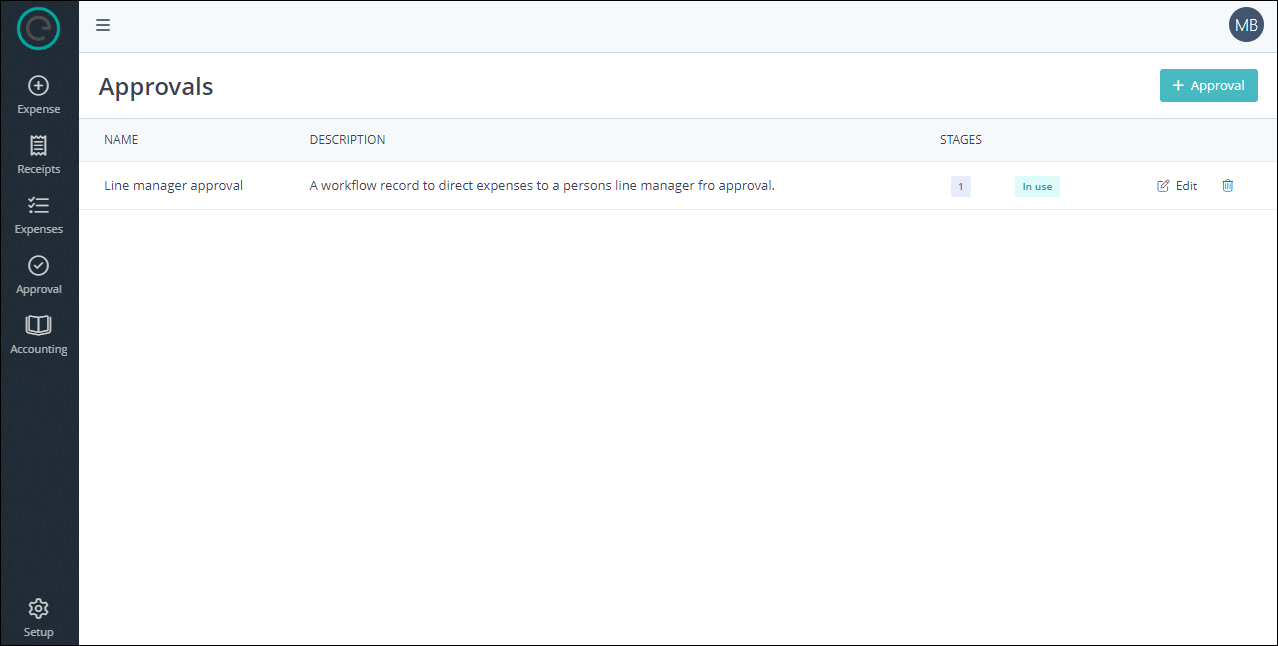
Task: Click the STAGES column header
Action: click(x=961, y=140)
